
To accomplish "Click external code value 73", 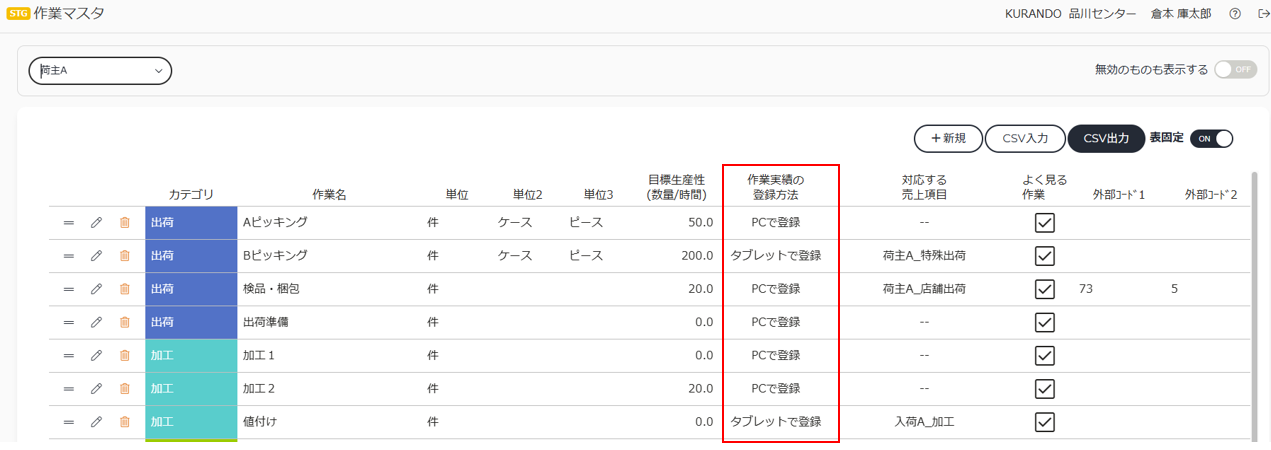I will point(1086,289).
